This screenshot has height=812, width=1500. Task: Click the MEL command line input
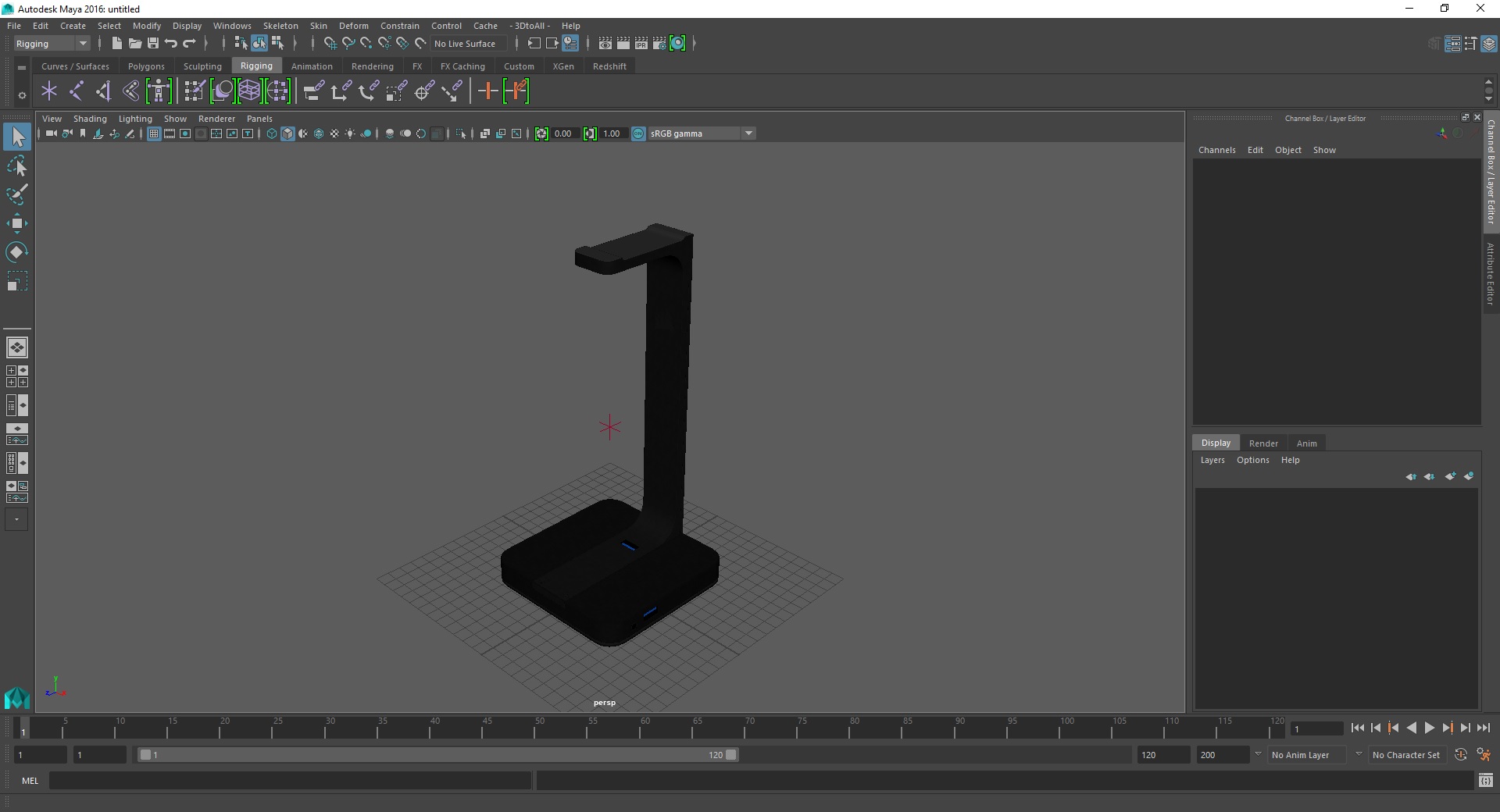(x=290, y=780)
